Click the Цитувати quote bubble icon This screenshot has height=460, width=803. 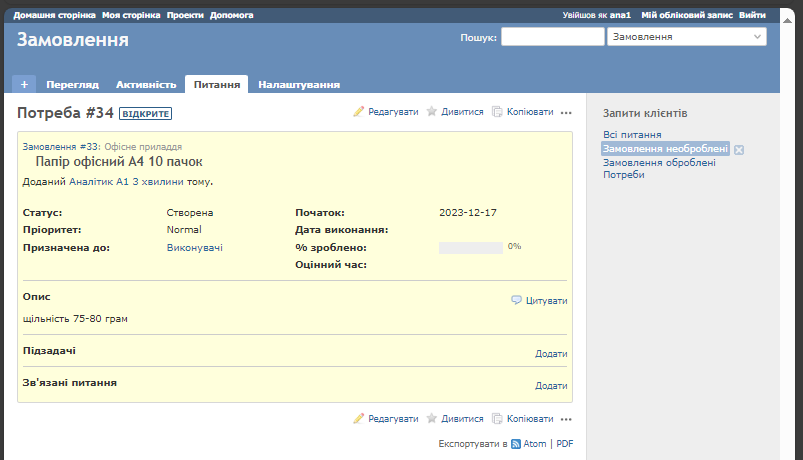pyautogui.click(x=516, y=300)
